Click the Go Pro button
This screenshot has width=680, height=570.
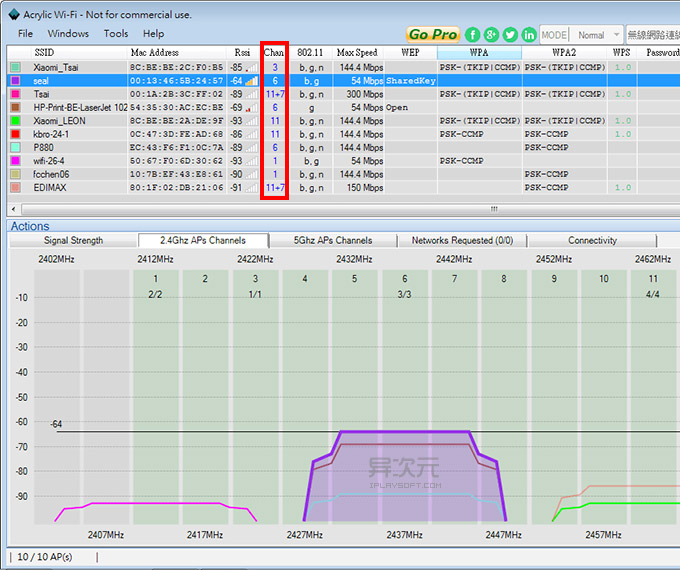pos(433,35)
